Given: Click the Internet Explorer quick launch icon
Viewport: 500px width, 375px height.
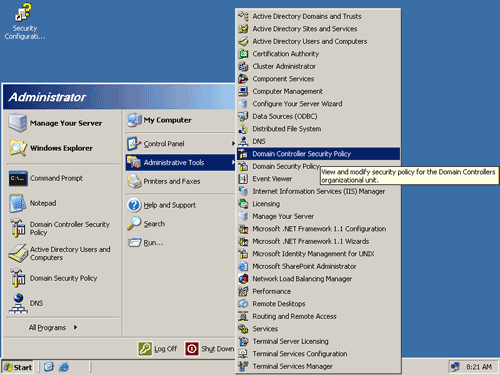Looking at the screenshot, I should pyautogui.click(x=64, y=367).
